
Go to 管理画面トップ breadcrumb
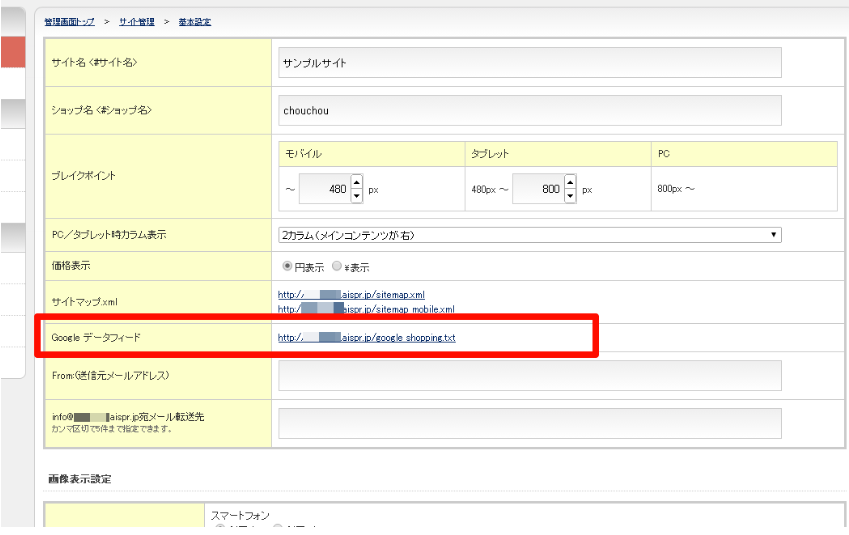coord(69,21)
